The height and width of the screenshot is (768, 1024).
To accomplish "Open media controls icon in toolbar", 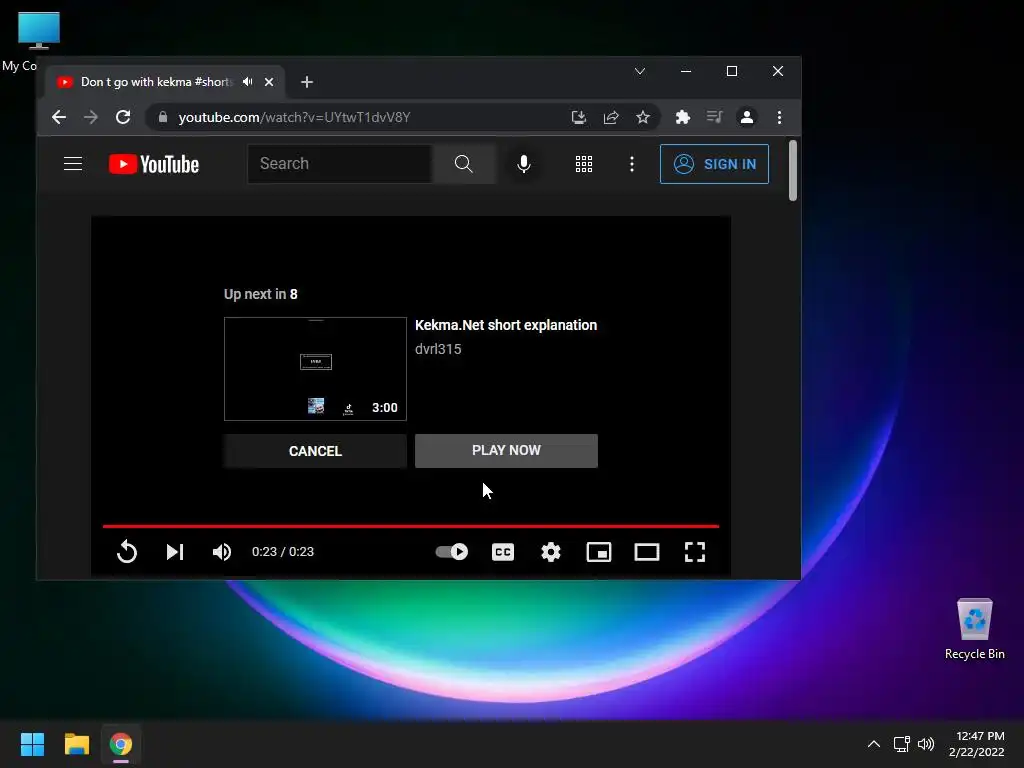I will click(714, 117).
